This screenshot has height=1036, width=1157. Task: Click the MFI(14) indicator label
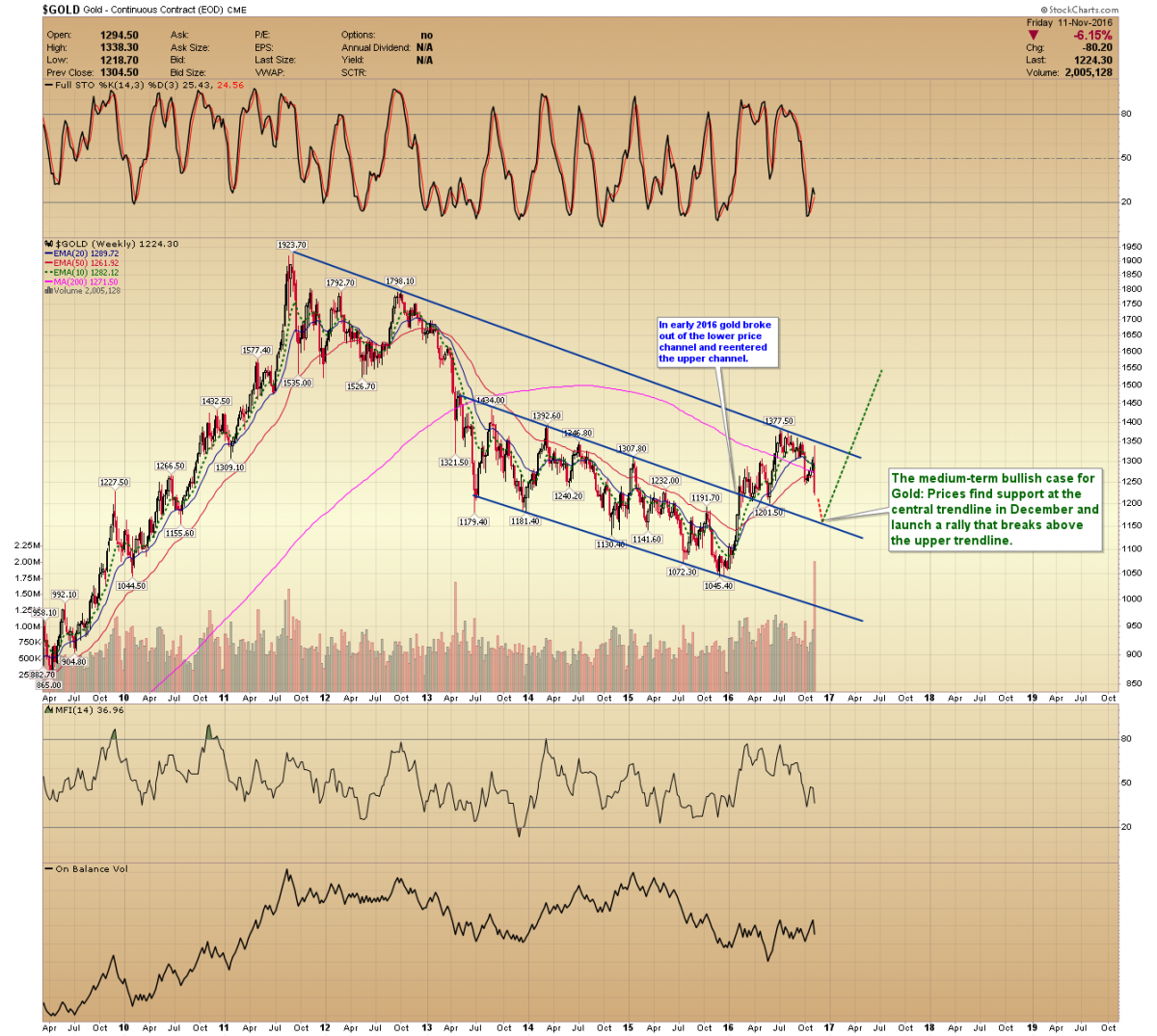pyautogui.click(x=72, y=710)
